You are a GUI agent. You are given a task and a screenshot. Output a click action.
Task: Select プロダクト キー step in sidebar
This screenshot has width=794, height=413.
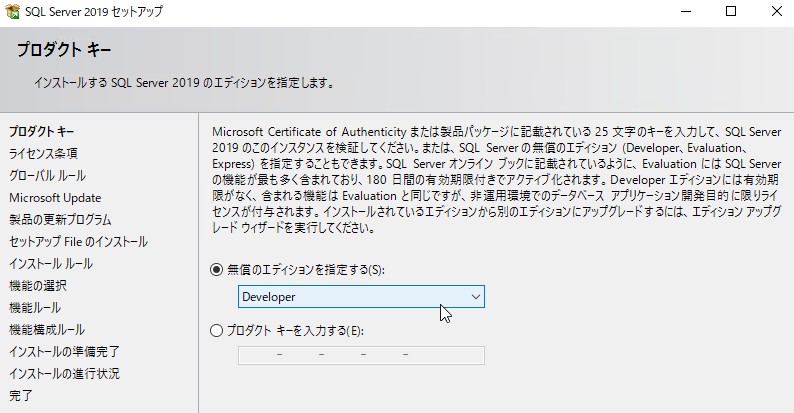(x=42, y=132)
